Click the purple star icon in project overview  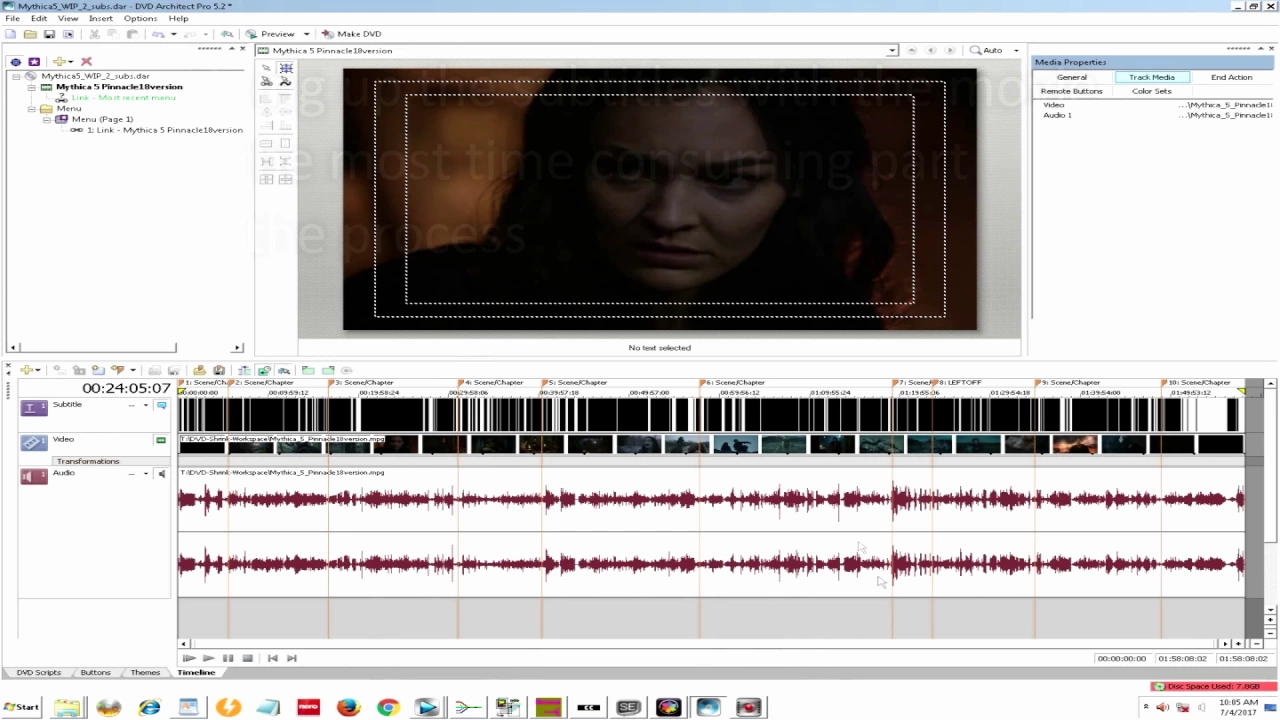[x=34, y=62]
